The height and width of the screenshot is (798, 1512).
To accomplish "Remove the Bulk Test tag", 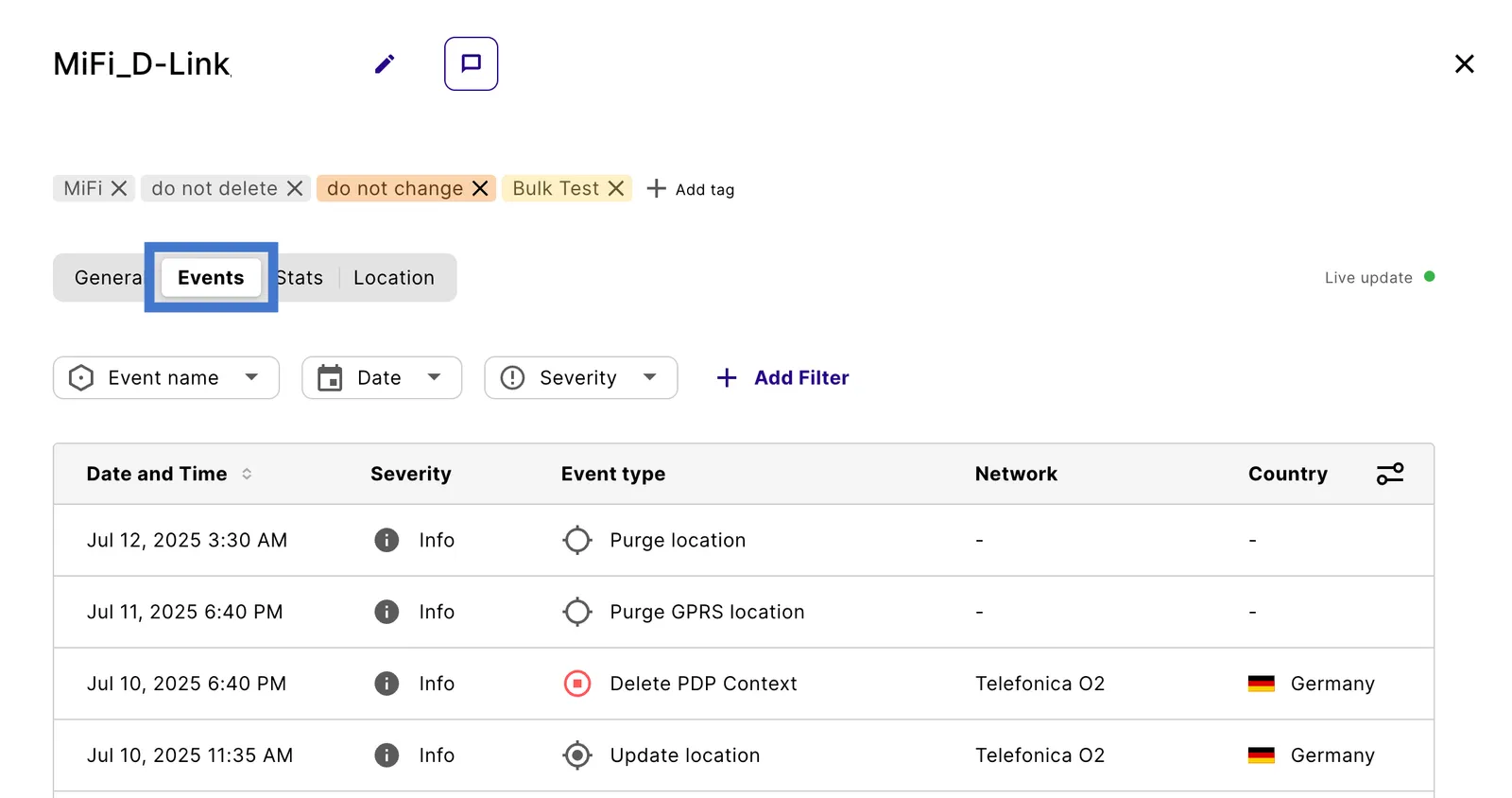I will [x=616, y=188].
